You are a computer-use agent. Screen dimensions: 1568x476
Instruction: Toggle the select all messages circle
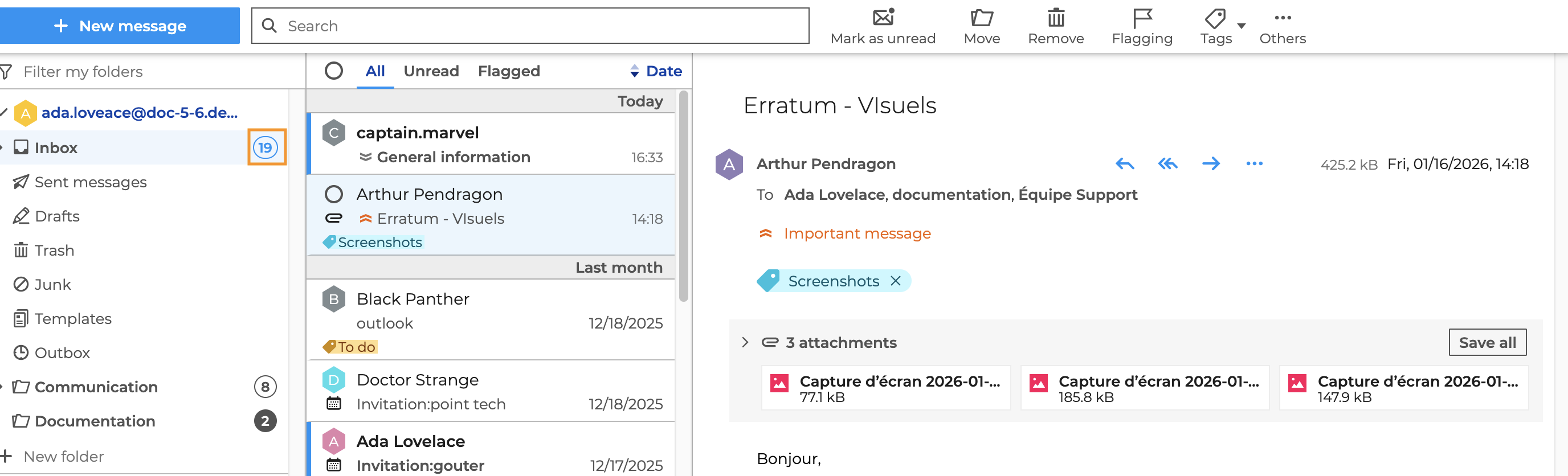click(x=333, y=71)
